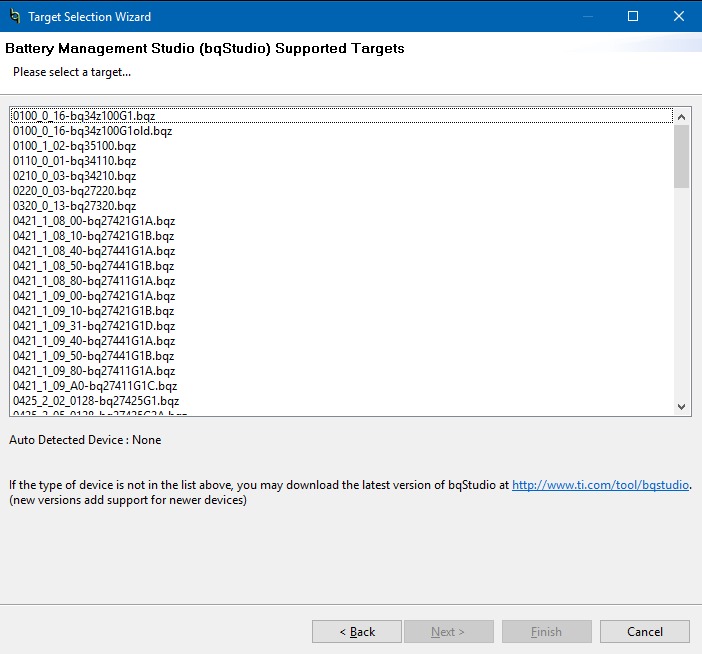This screenshot has height=654, width=702.
Task: Select 0421_1_08_80-bq27411G1A.bqz target
Action: pyautogui.click(x=342, y=281)
